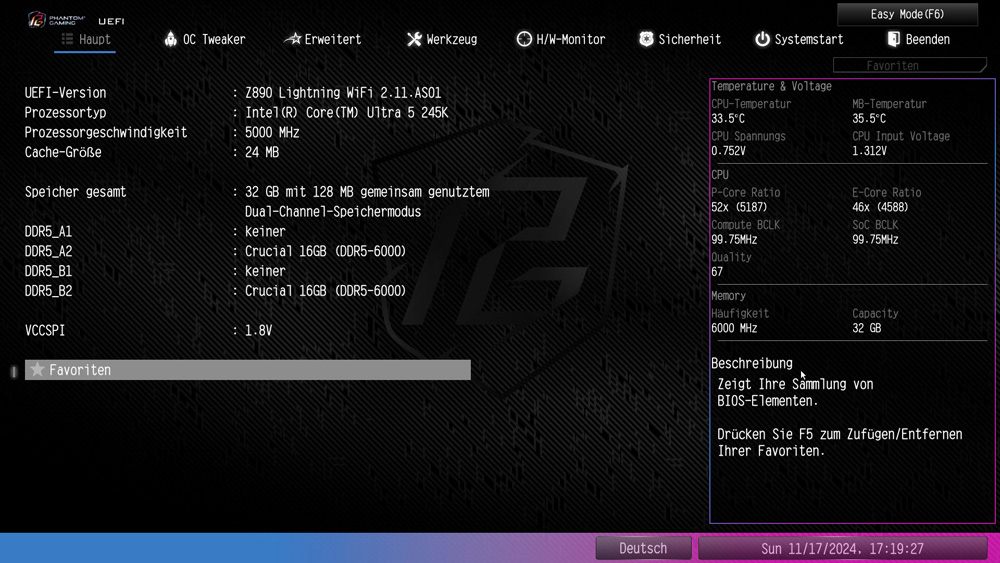The height and width of the screenshot is (563, 1000).
Task: Open the H/W-Monitor tab
Action: click(x=561, y=40)
